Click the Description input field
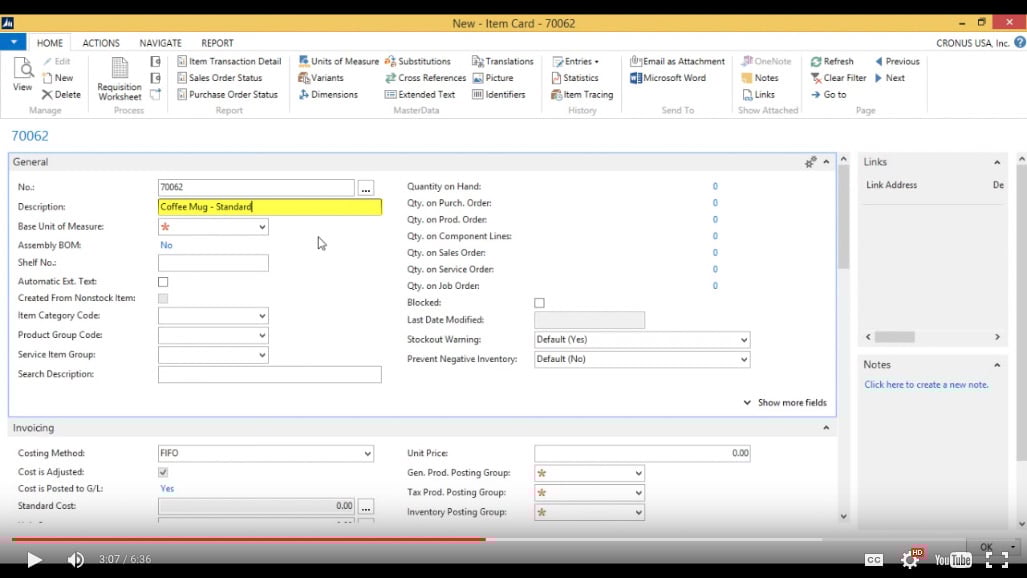1027x578 pixels. (270, 207)
